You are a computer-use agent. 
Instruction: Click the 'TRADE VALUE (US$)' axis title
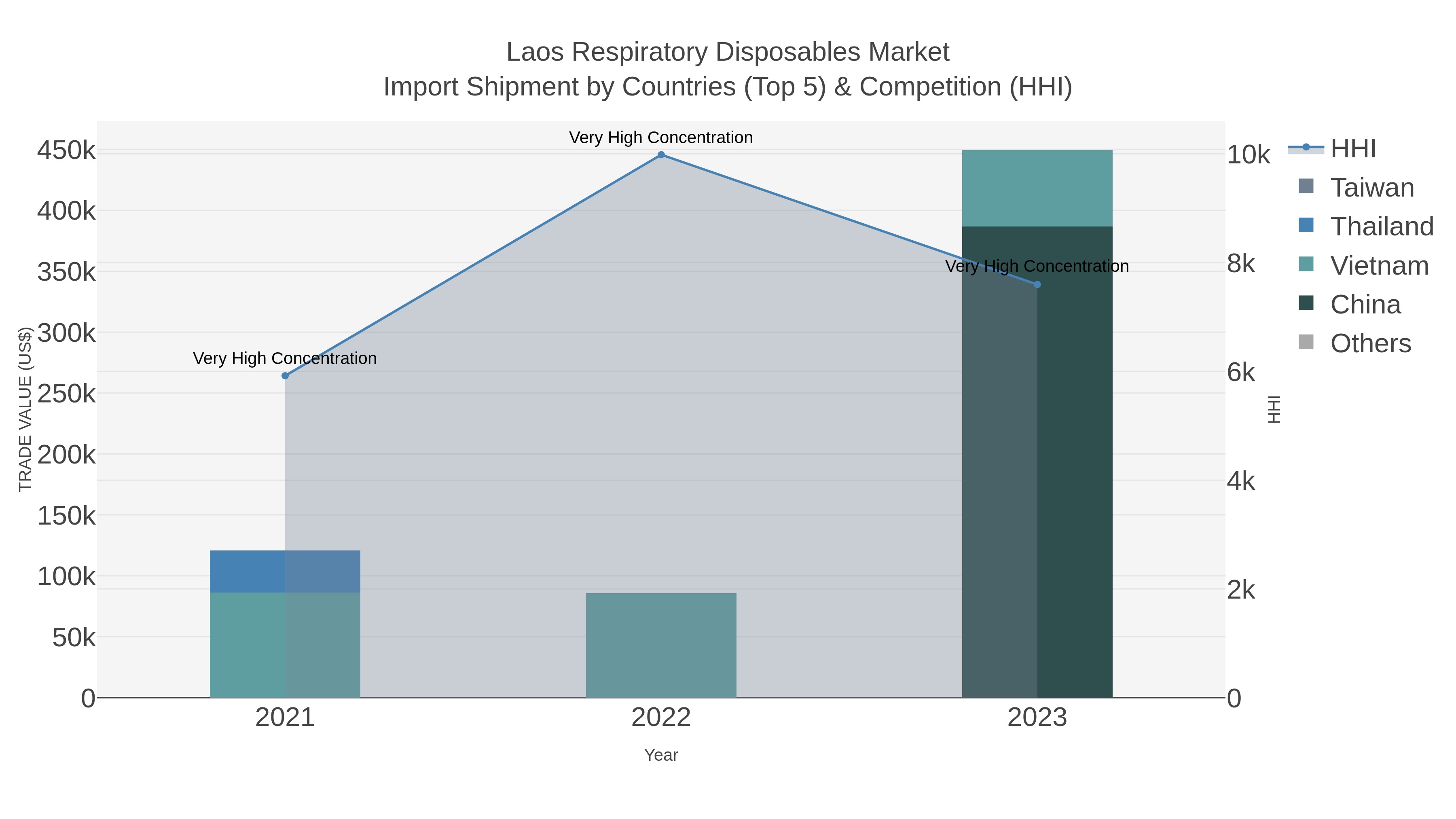(25, 409)
